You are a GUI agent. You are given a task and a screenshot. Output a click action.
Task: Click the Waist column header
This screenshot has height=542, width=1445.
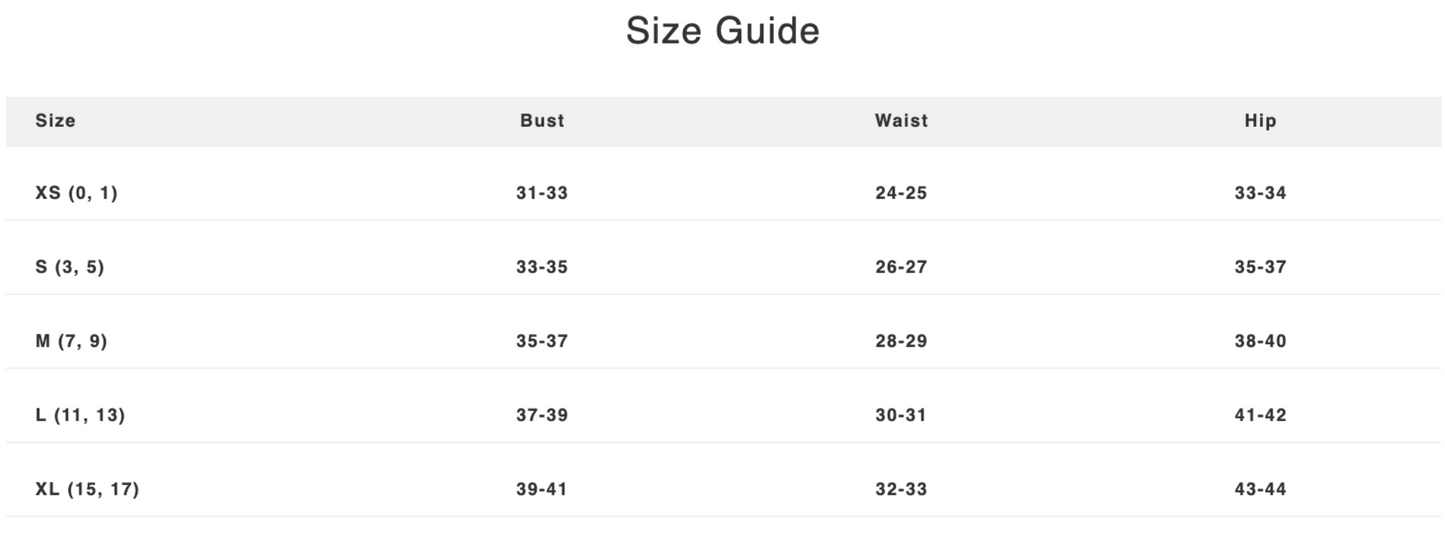pos(901,121)
